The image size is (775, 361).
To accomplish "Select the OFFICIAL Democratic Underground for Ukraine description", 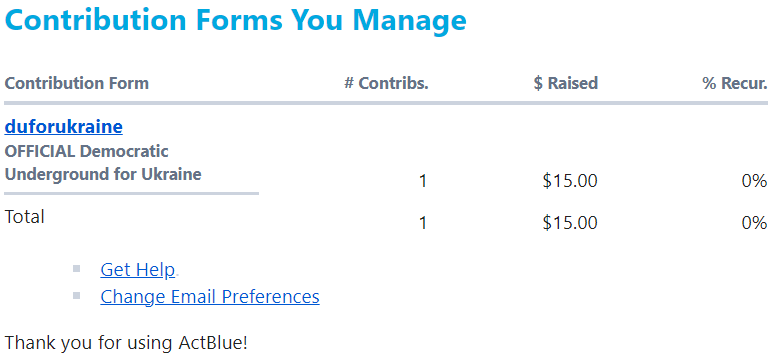I will tap(103, 163).
